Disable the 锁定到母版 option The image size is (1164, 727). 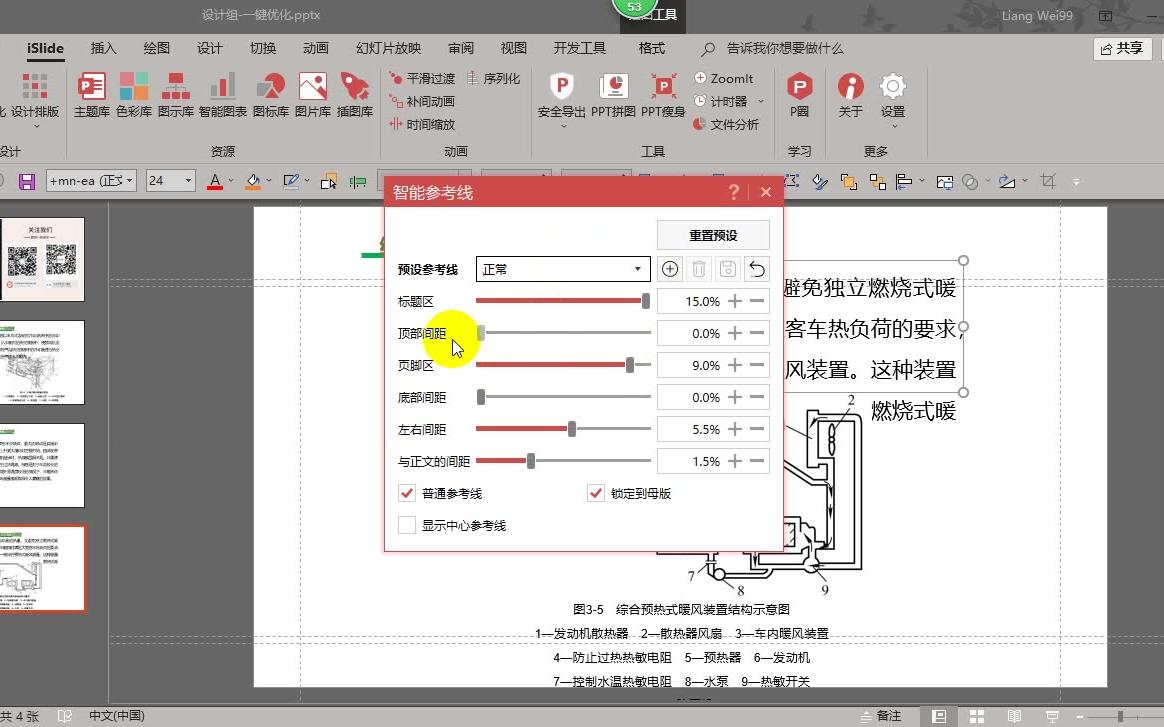pyautogui.click(x=596, y=493)
